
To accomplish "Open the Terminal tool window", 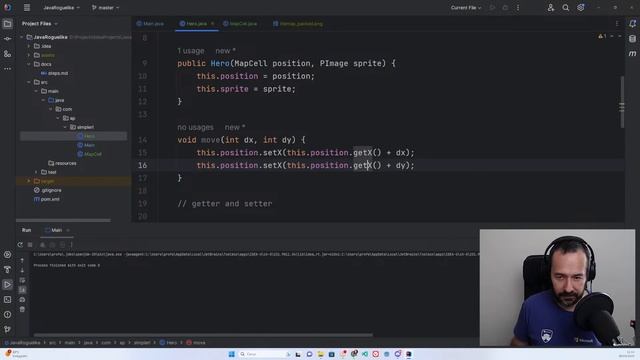I will coord(7,300).
